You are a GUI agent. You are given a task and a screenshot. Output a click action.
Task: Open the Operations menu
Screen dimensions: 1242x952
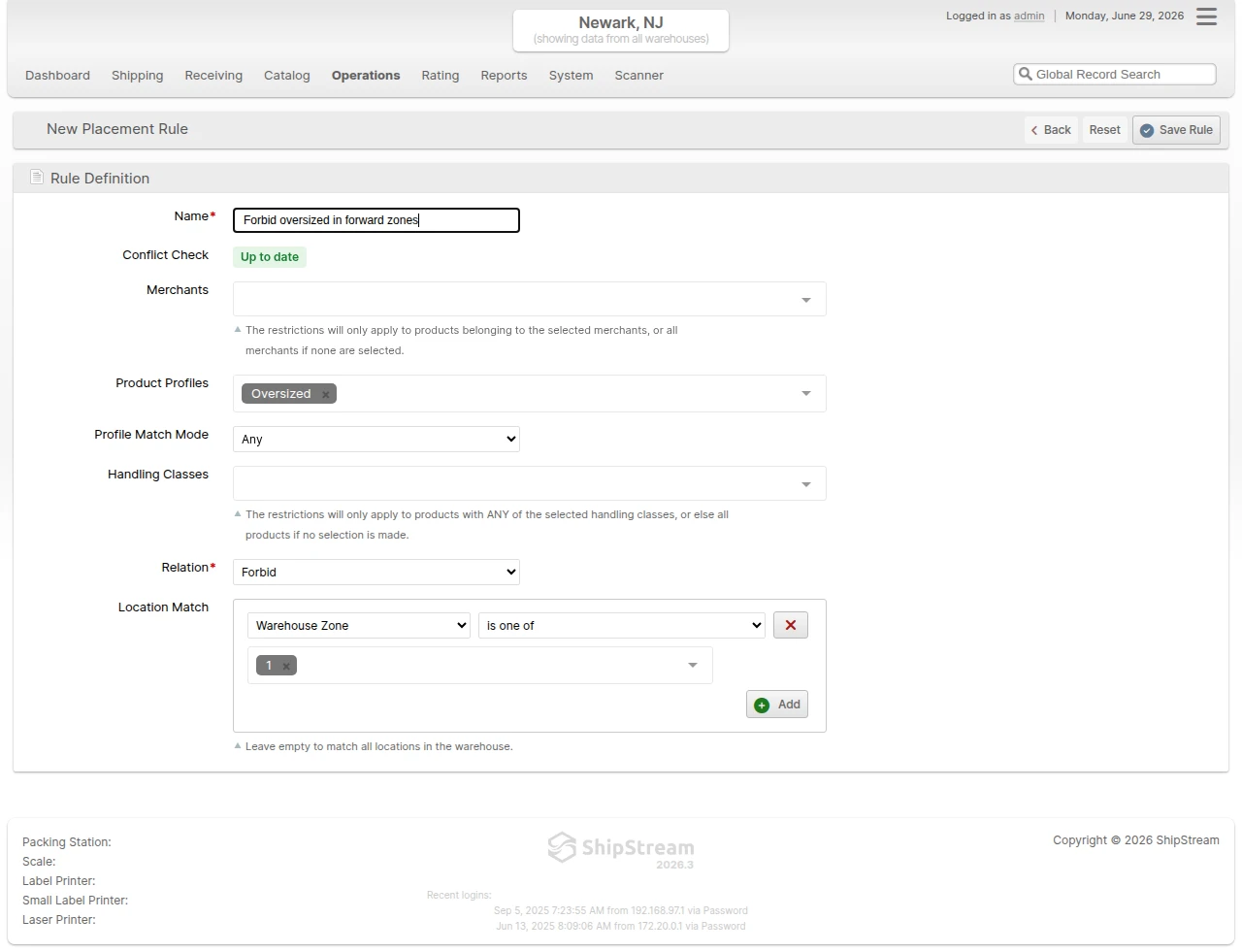366,75
